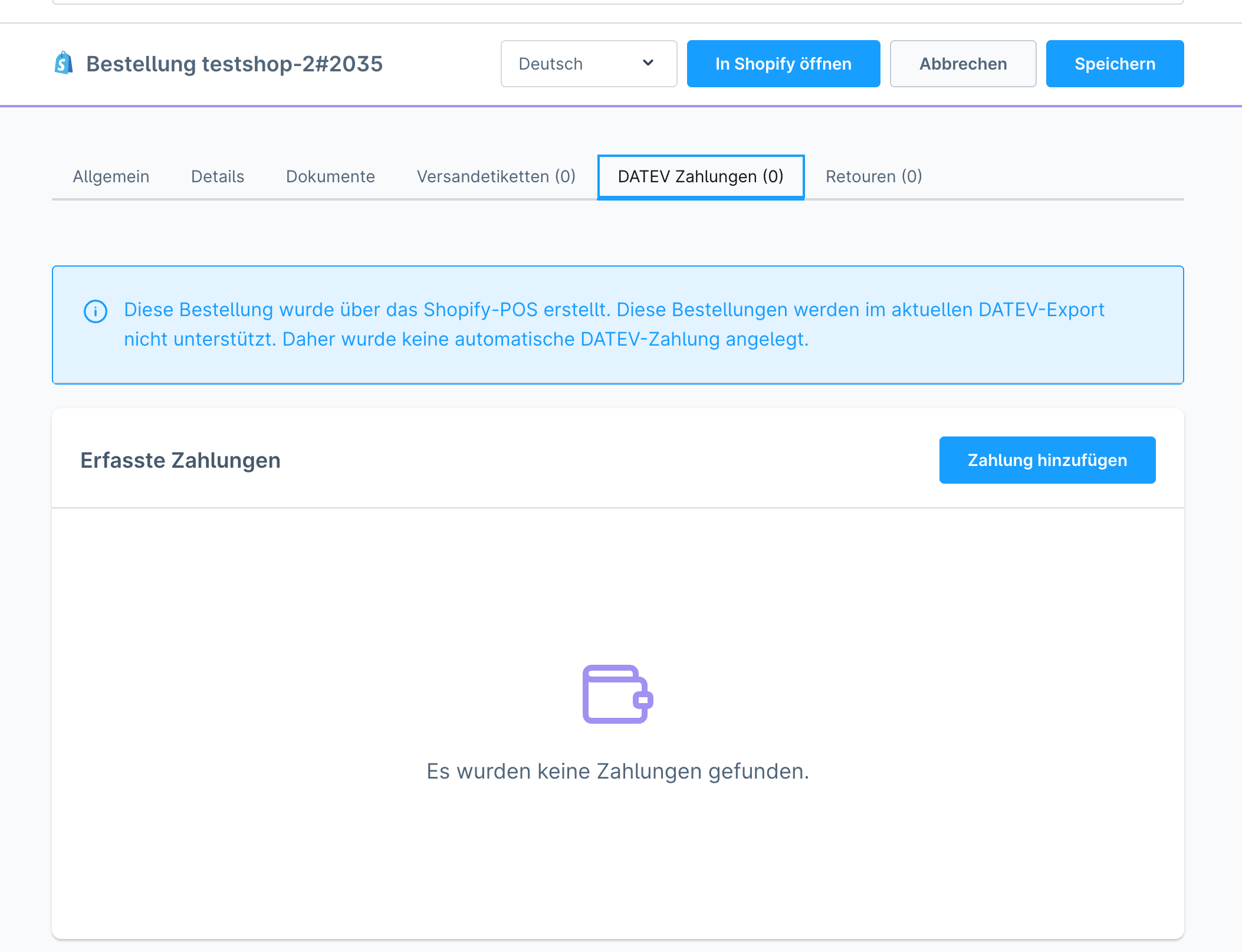The width and height of the screenshot is (1242, 952).
Task: Select the Dokumente tab
Action: pyautogui.click(x=330, y=176)
